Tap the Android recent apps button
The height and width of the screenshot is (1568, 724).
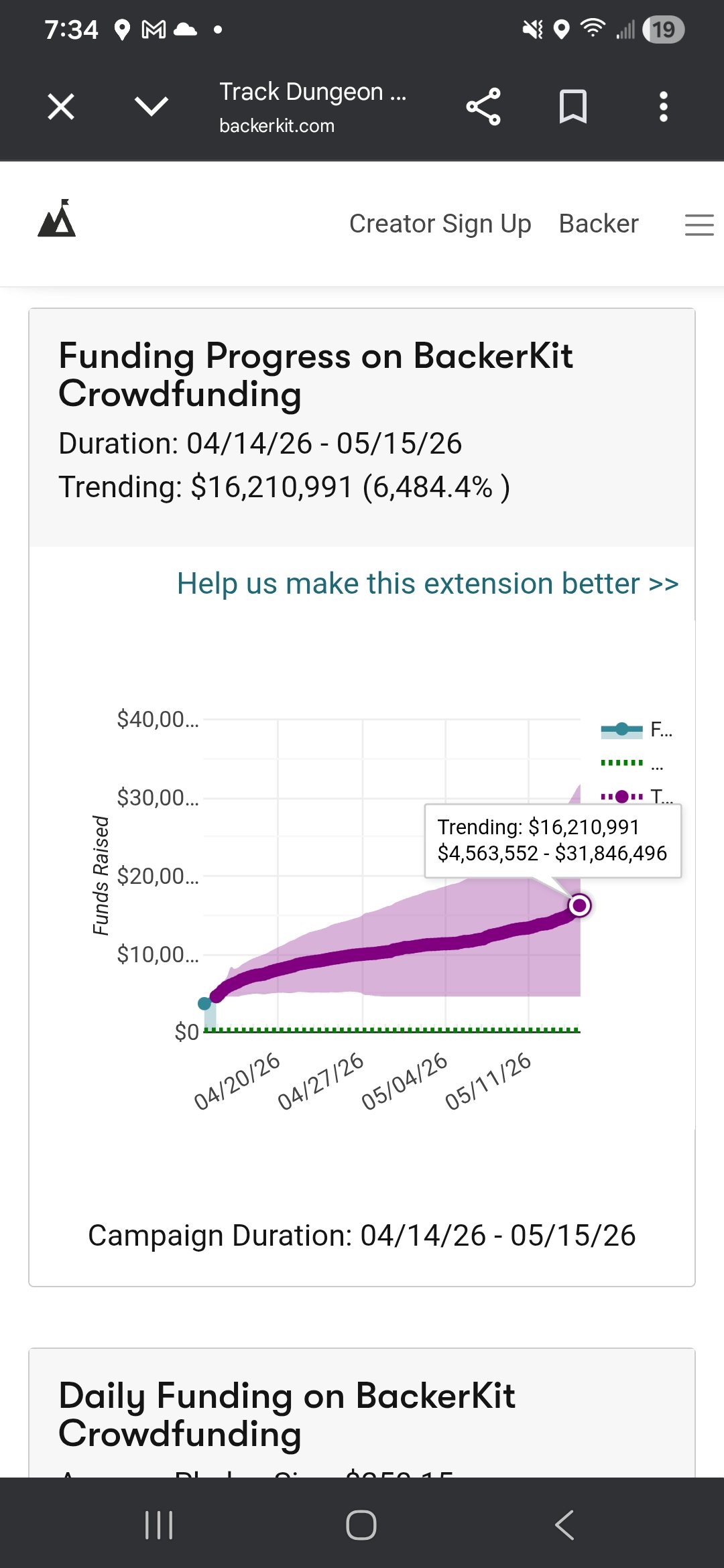(x=159, y=1524)
